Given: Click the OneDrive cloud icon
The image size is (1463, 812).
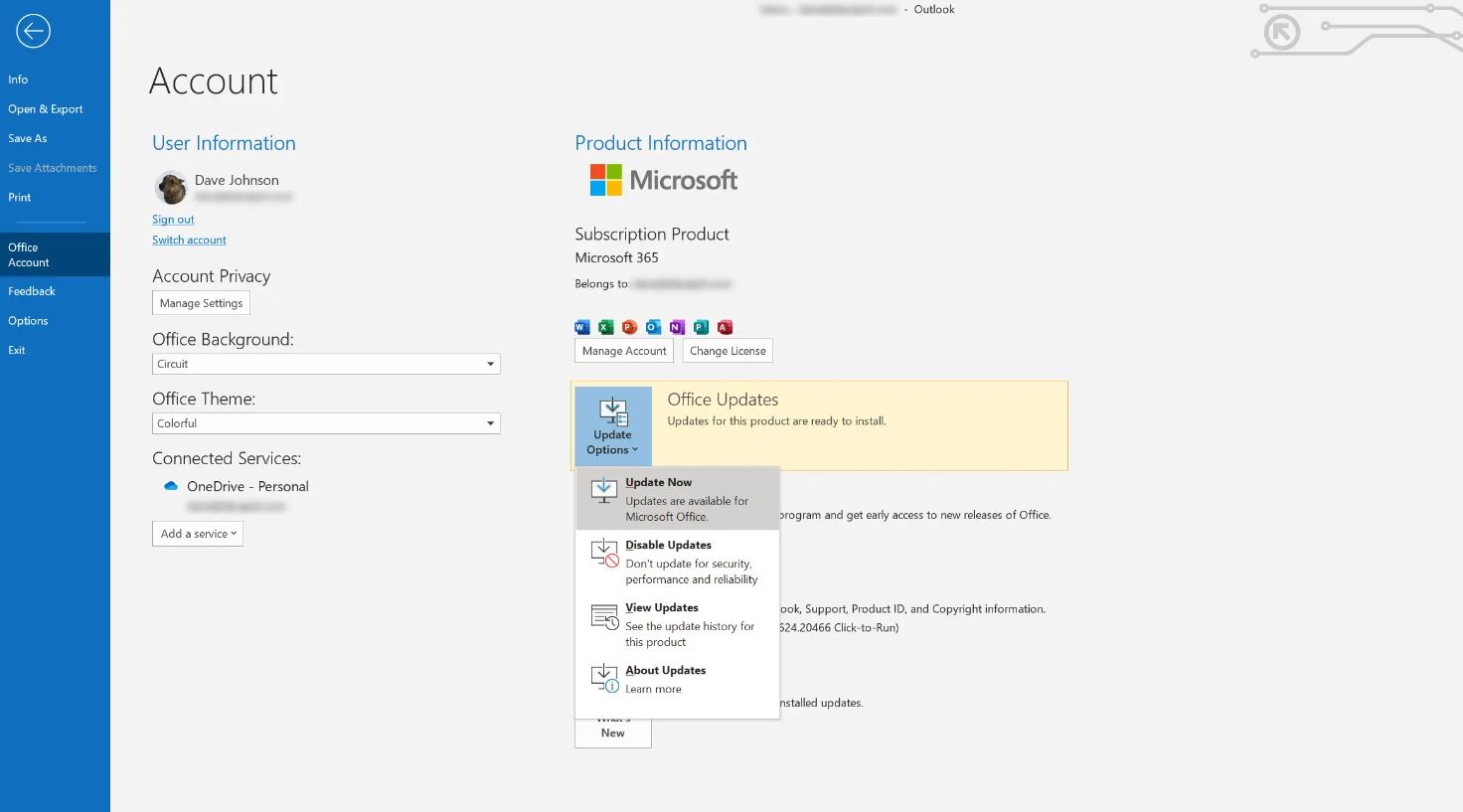Looking at the screenshot, I should [x=171, y=486].
